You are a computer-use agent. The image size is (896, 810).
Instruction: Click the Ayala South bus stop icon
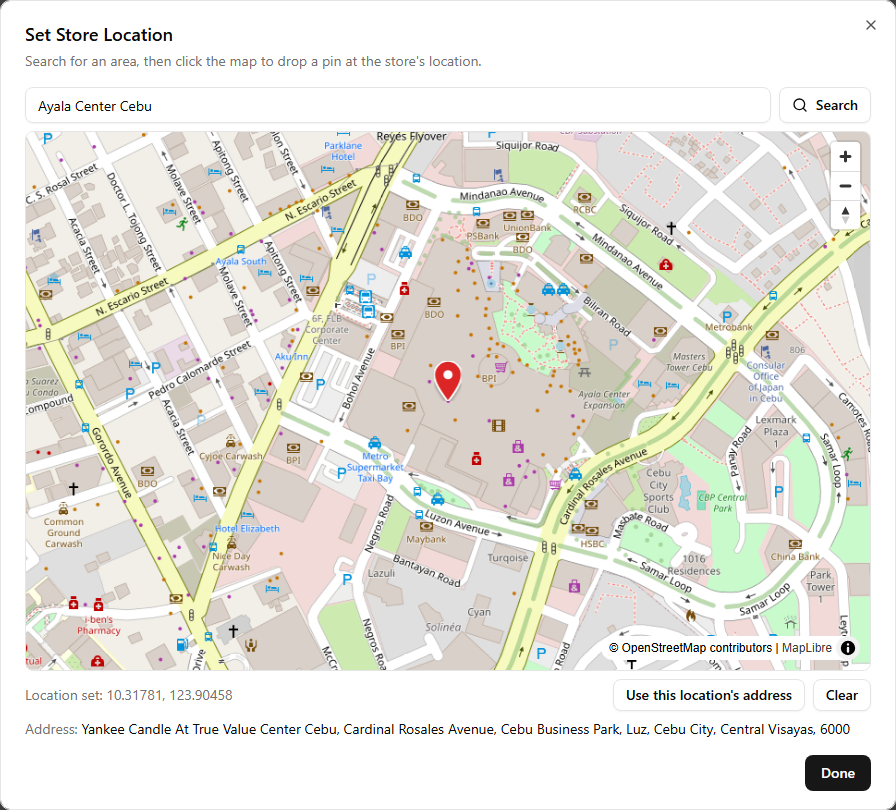[241, 250]
